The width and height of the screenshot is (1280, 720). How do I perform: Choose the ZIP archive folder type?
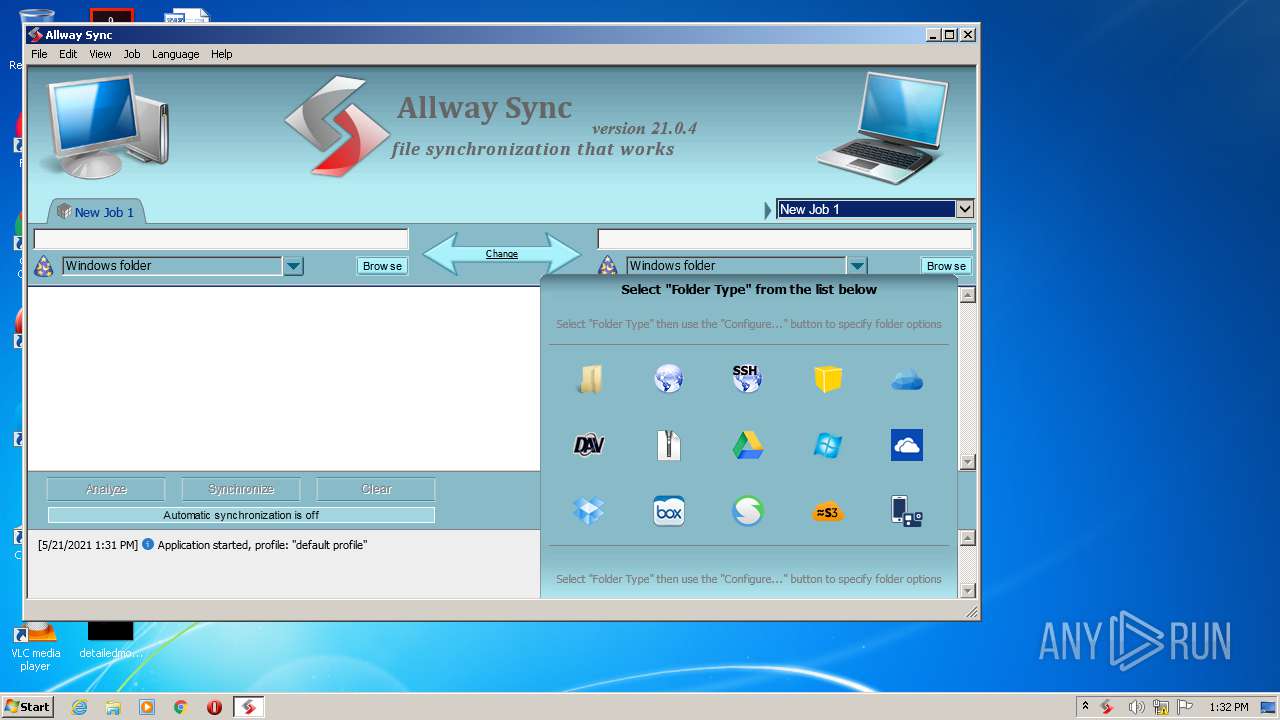tap(668, 445)
